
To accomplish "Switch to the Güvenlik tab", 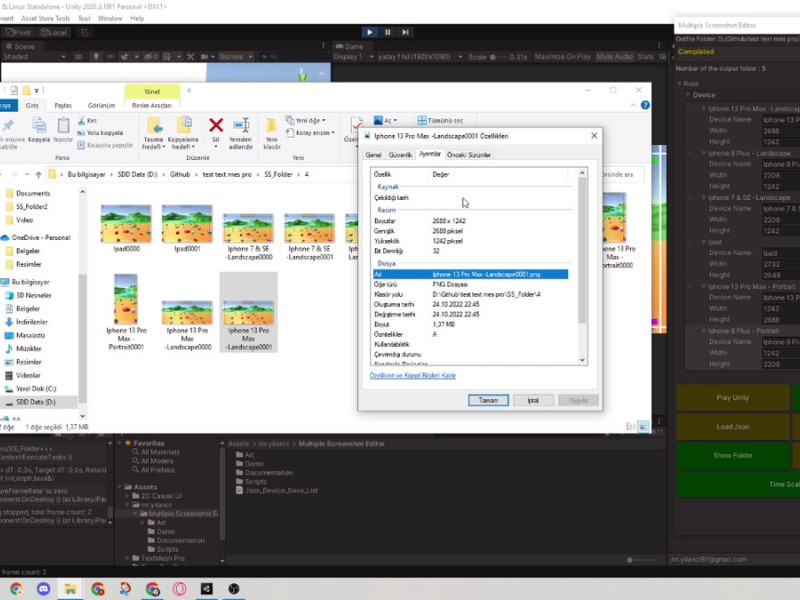I will click(400, 155).
